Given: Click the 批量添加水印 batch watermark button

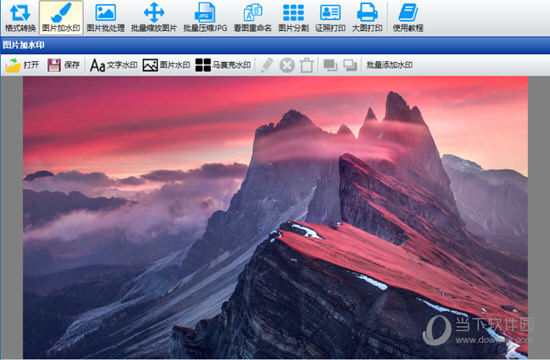Looking at the screenshot, I should pyautogui.click(x=389, y=65).
